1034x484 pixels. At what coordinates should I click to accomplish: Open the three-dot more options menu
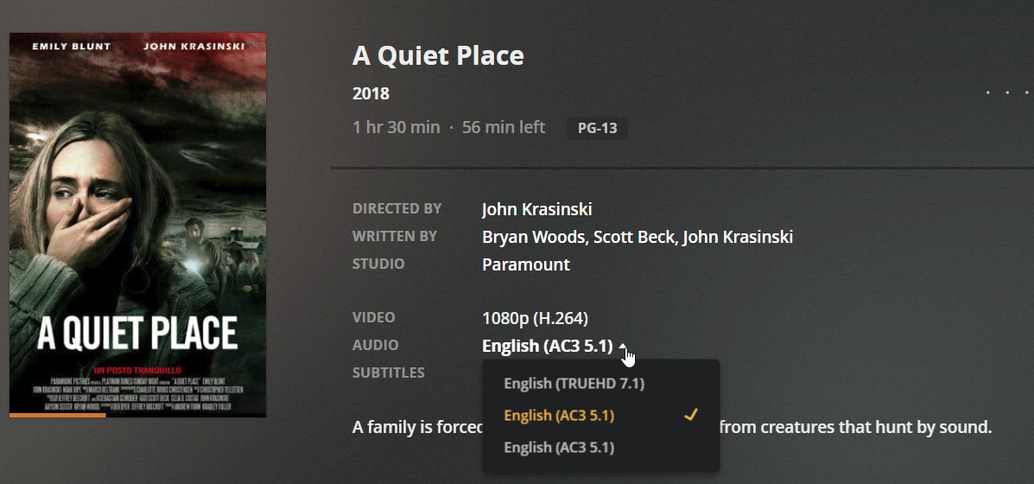pyautogui.click(x=1008, y=93)
